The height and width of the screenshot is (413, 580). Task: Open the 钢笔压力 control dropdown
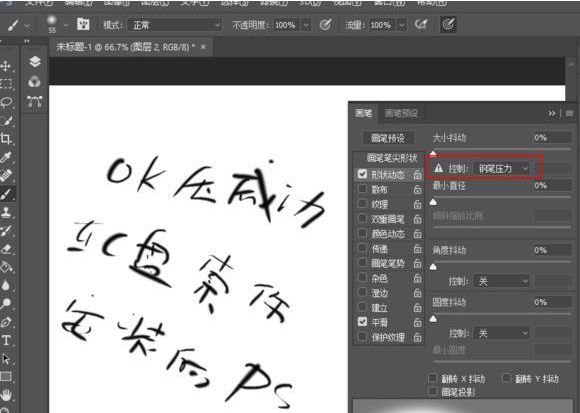click(502, 169)
